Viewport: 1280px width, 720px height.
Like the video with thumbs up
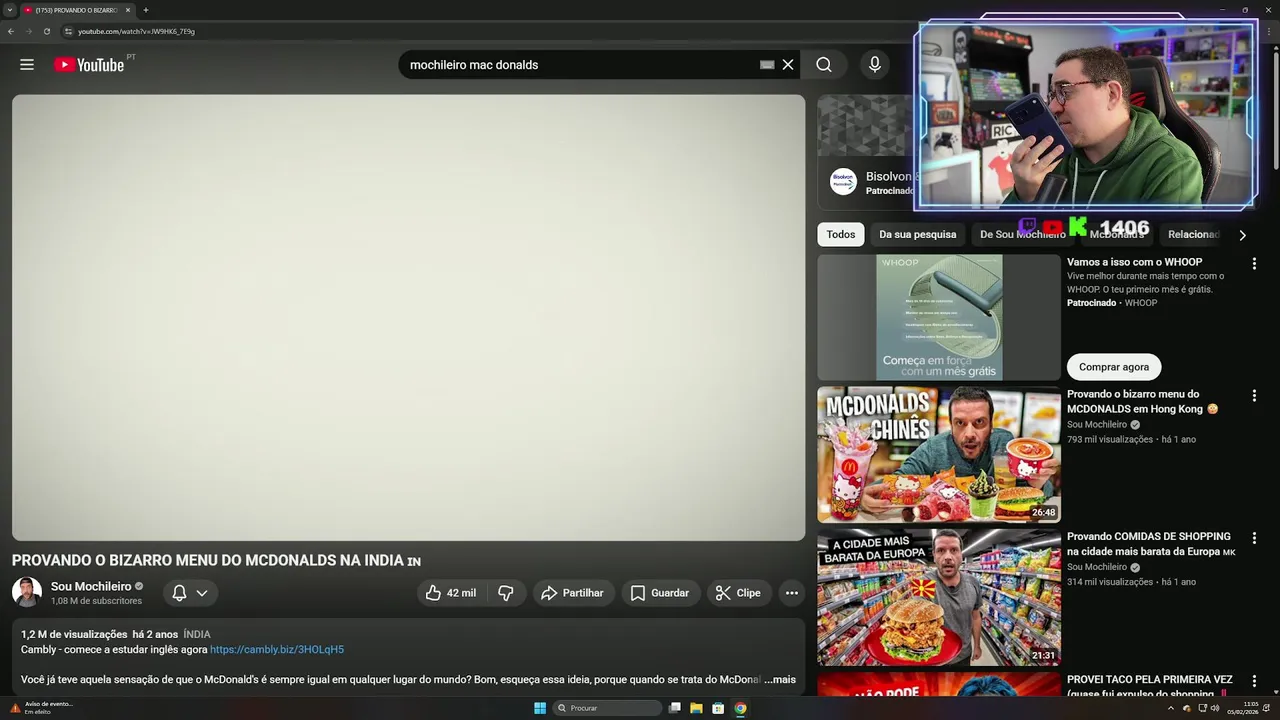pos(451,593)
